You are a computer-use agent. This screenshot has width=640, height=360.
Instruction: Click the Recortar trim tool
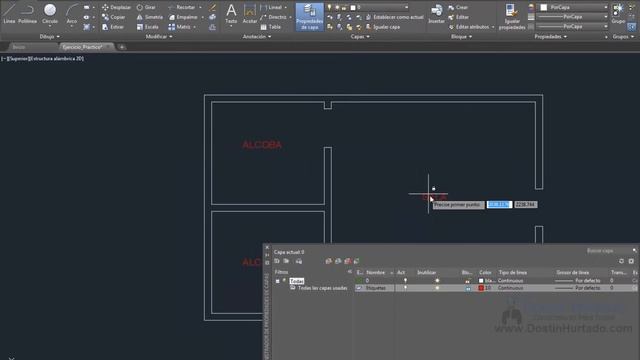click(182, 7)
